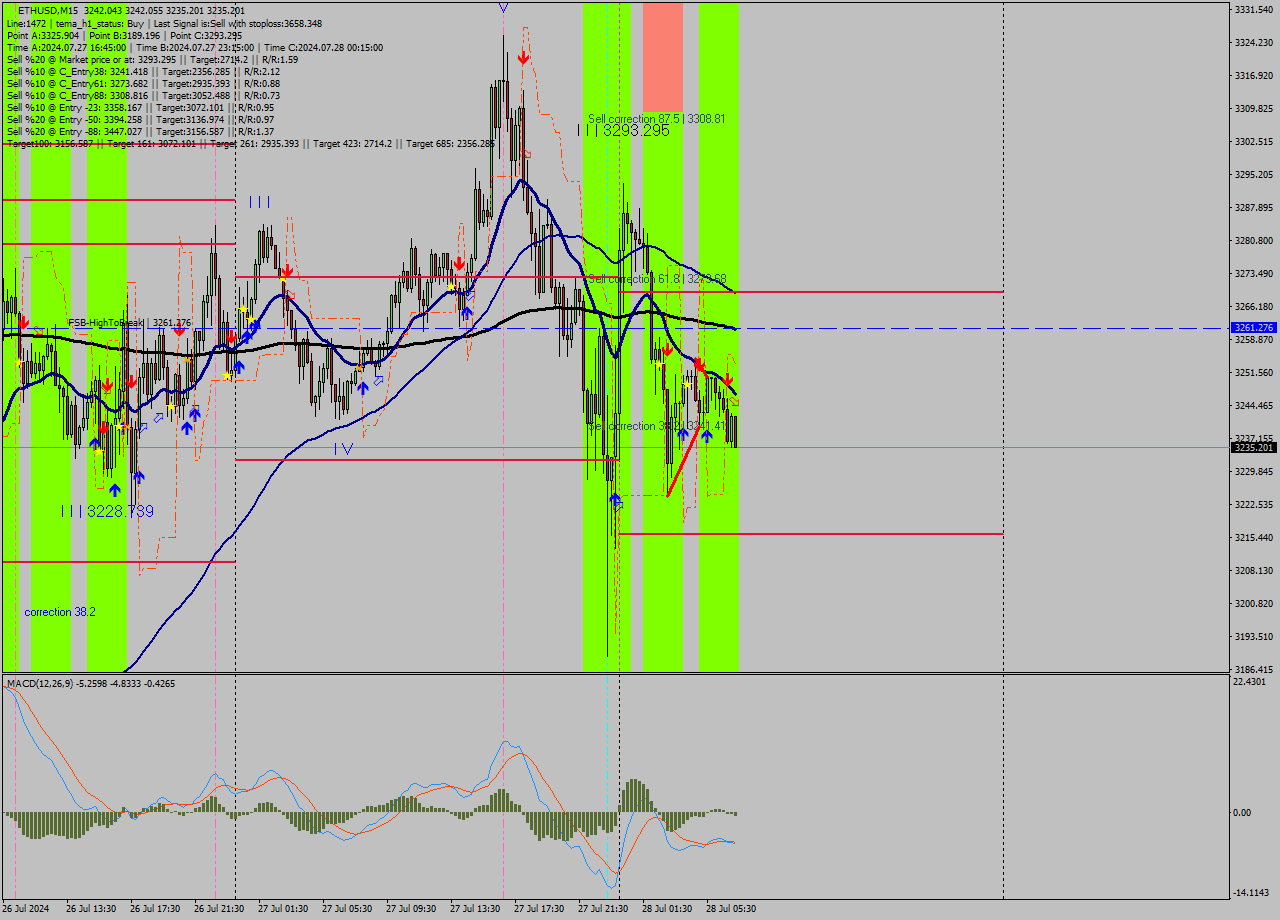The height and width of the screenshot is (920, 1280).
Task: Click the 3215.440 price axis value
Action: tap(1253, 537)
